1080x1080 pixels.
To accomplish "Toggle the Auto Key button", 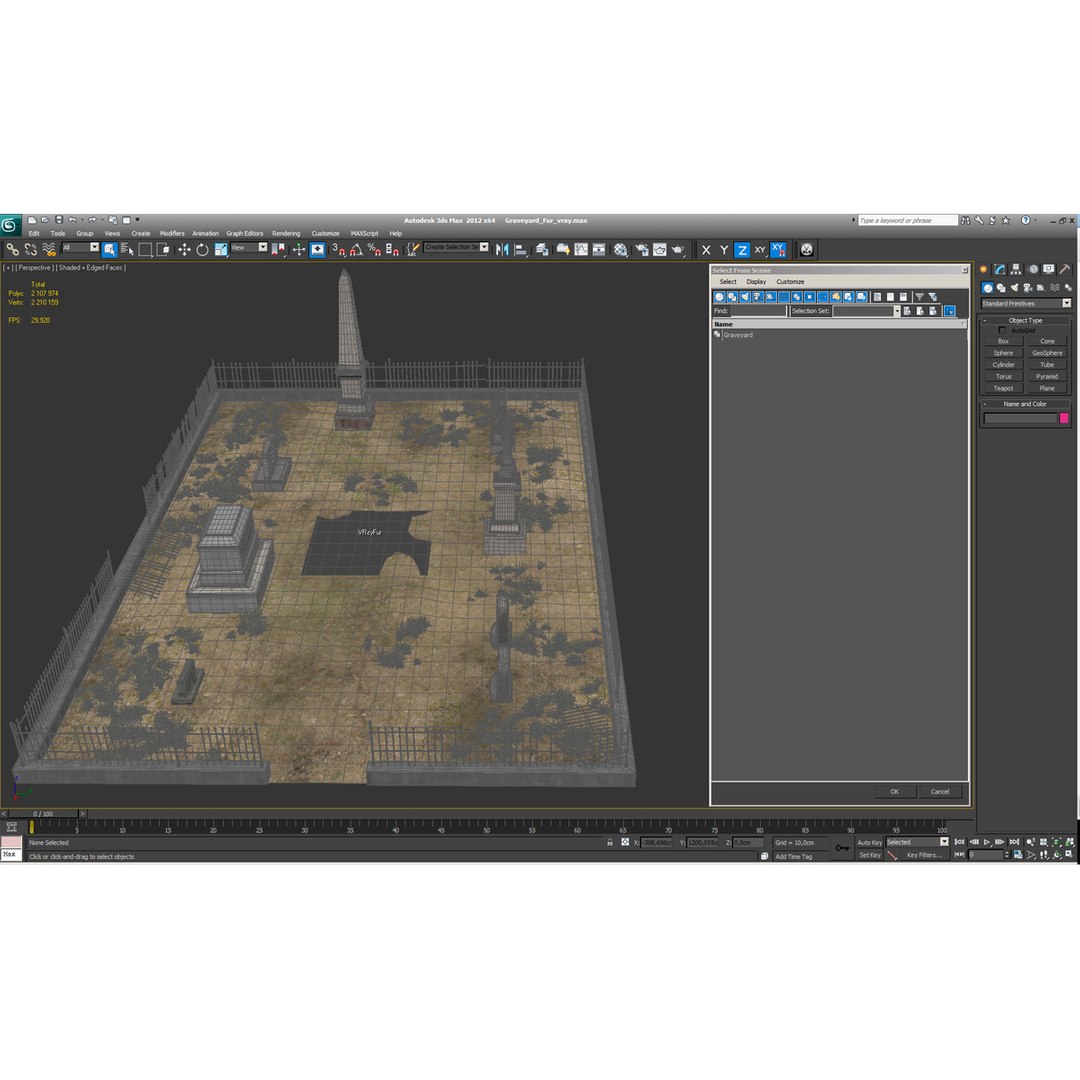I will [x=869, y=843].
